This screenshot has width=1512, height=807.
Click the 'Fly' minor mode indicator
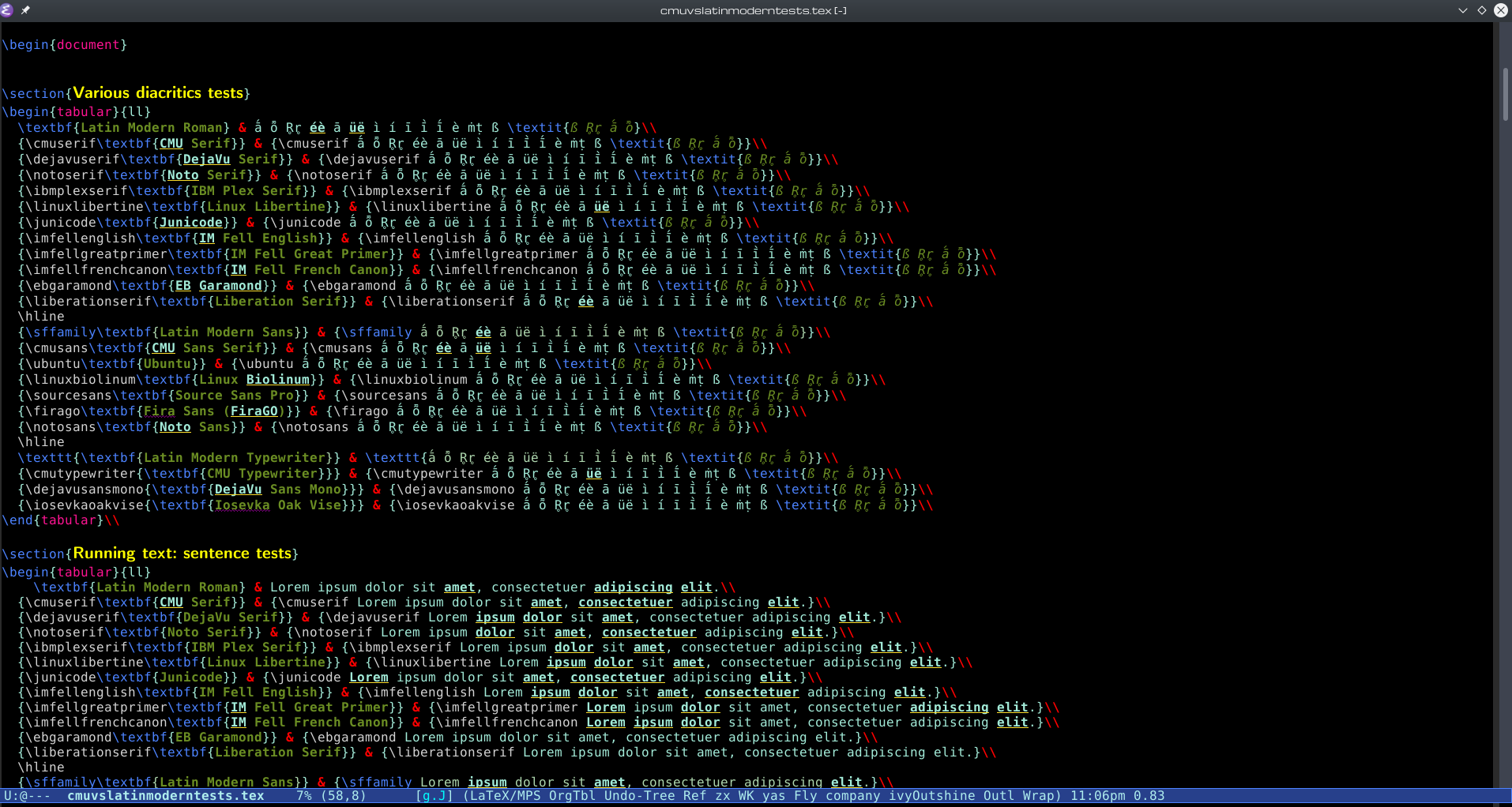806,796
